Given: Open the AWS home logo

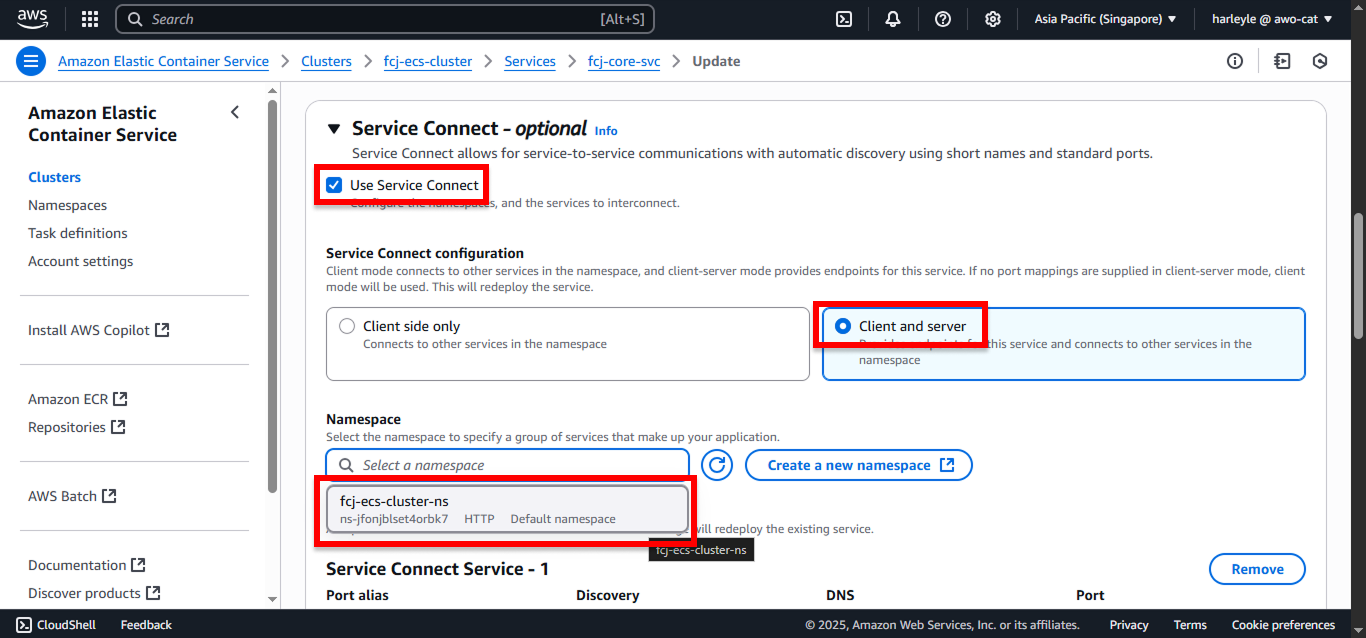Looking at the screenshot, I should coord(34,19).
